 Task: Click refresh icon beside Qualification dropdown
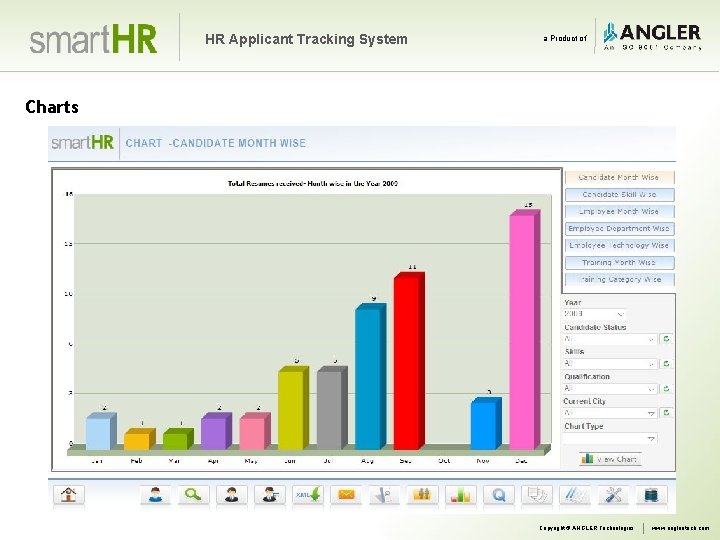pyautogui.click(x=666, y=388)
